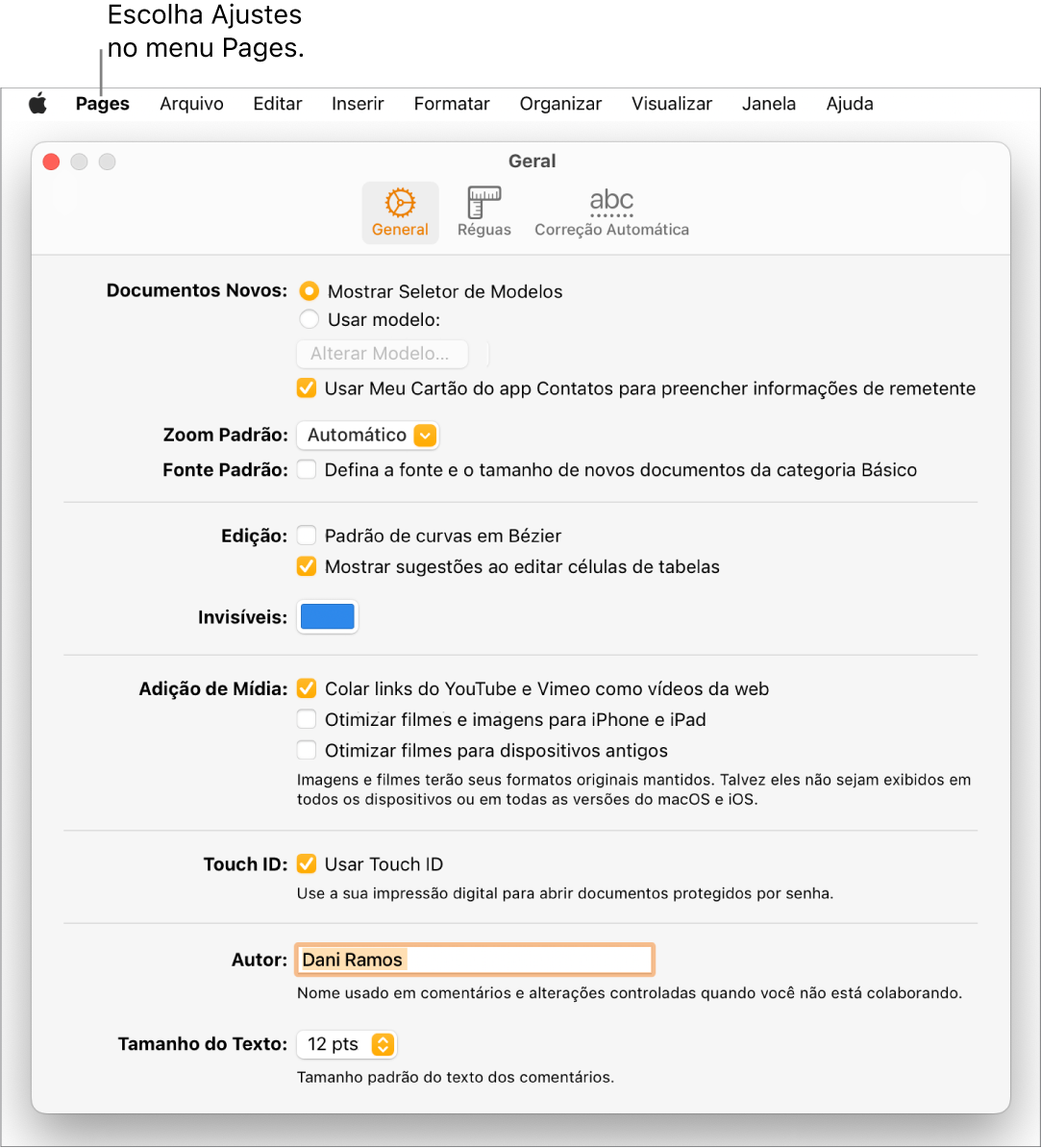The image size is (1041, 1148).
Task: Disable Mostrar sugestões ao editar células
Action: (306, 566)
